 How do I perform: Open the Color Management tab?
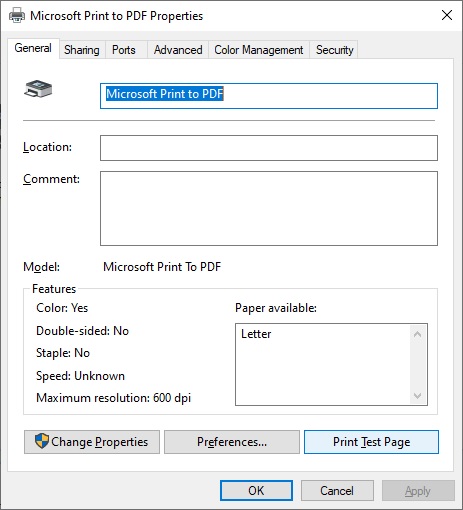pos(259,50)
